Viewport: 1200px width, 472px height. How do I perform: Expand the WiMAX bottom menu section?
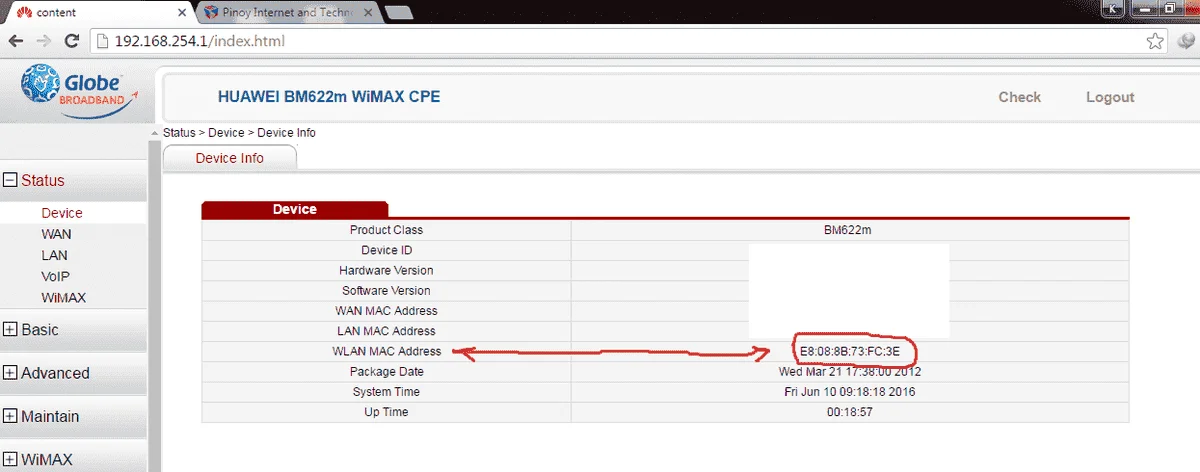pyautogui.click(x=11, y=460)
